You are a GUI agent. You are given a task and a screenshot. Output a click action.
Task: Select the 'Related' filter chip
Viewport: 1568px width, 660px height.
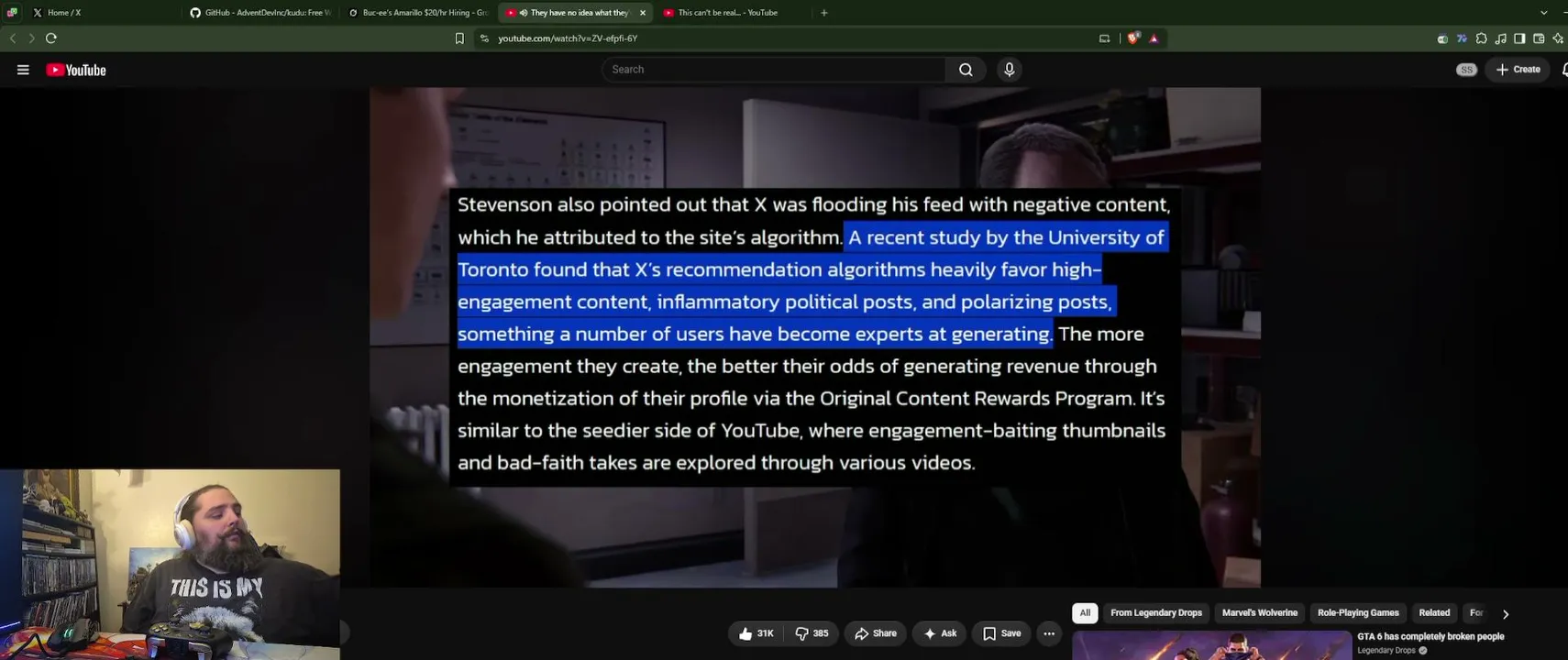(1434, 613)
